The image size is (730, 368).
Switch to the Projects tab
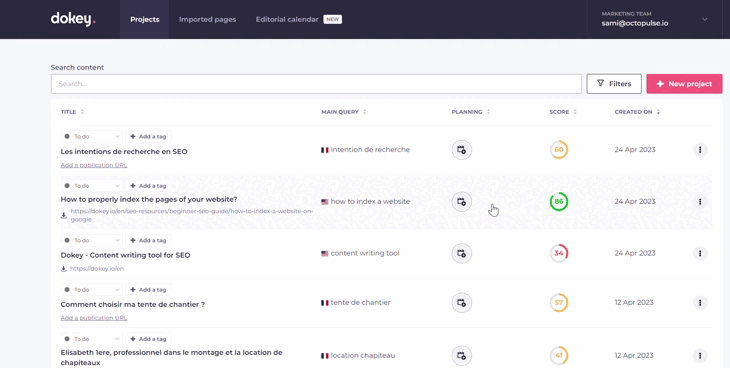tap(144, 20)
